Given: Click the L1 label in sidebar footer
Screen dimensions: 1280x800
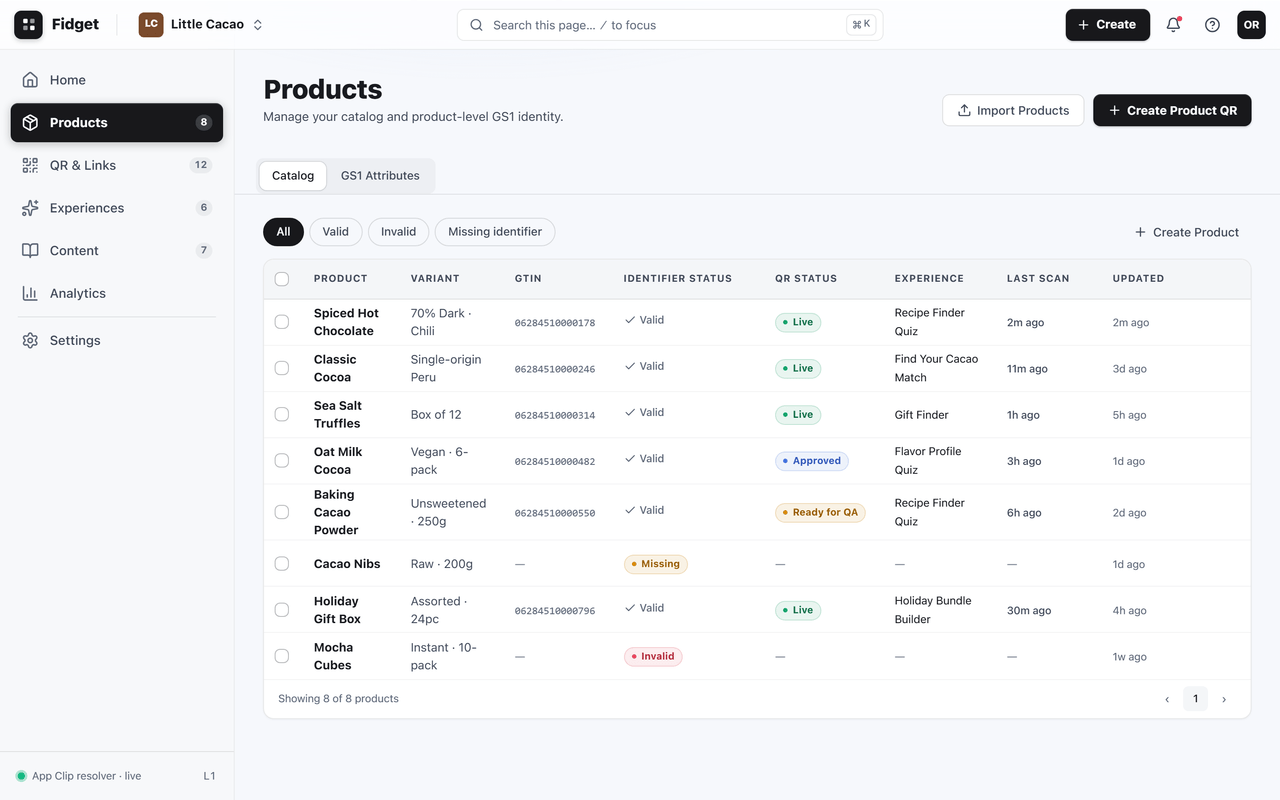Looking at the screenshot, I should (x=209, y=776).
